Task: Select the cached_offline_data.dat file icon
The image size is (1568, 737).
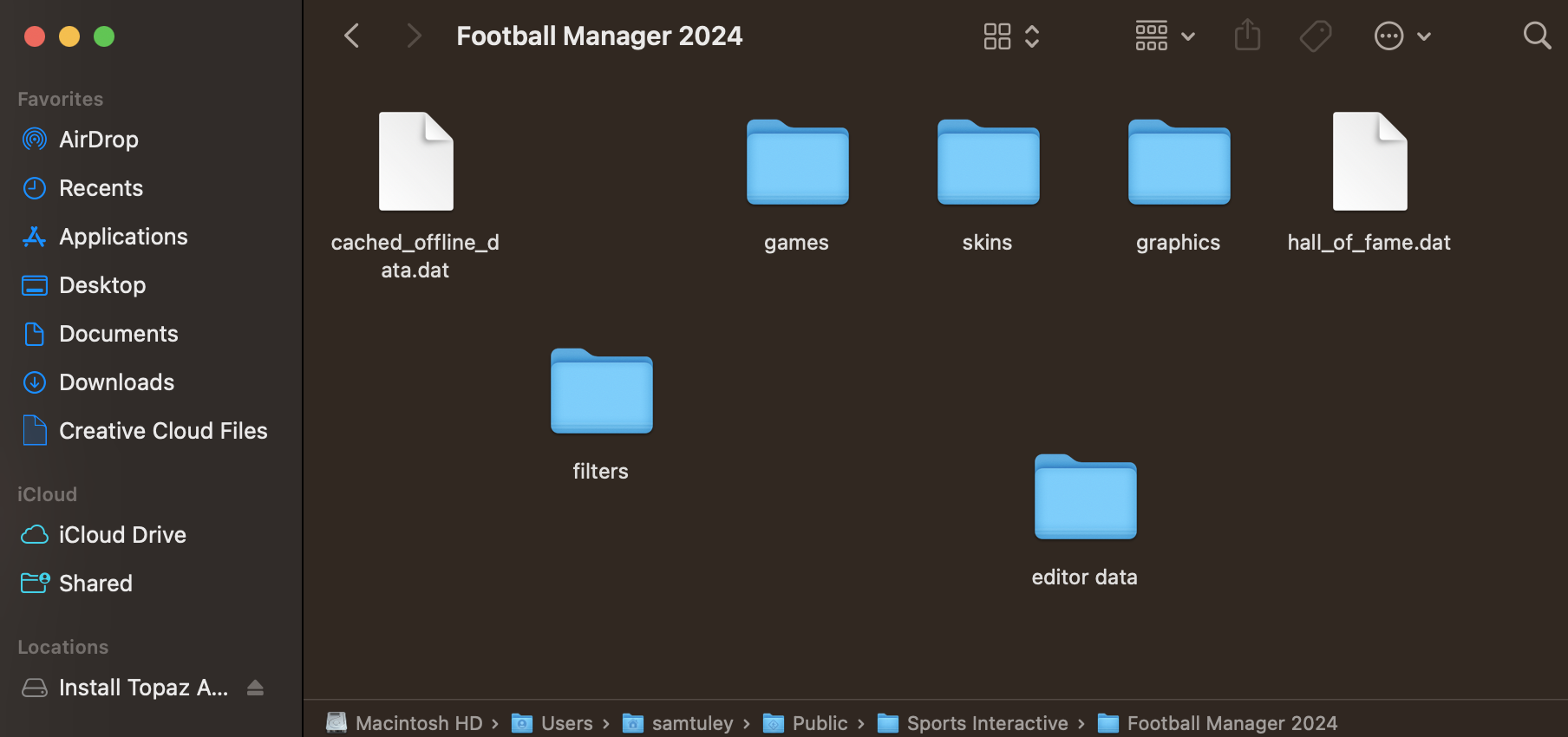Action: [x=416, y=161]
